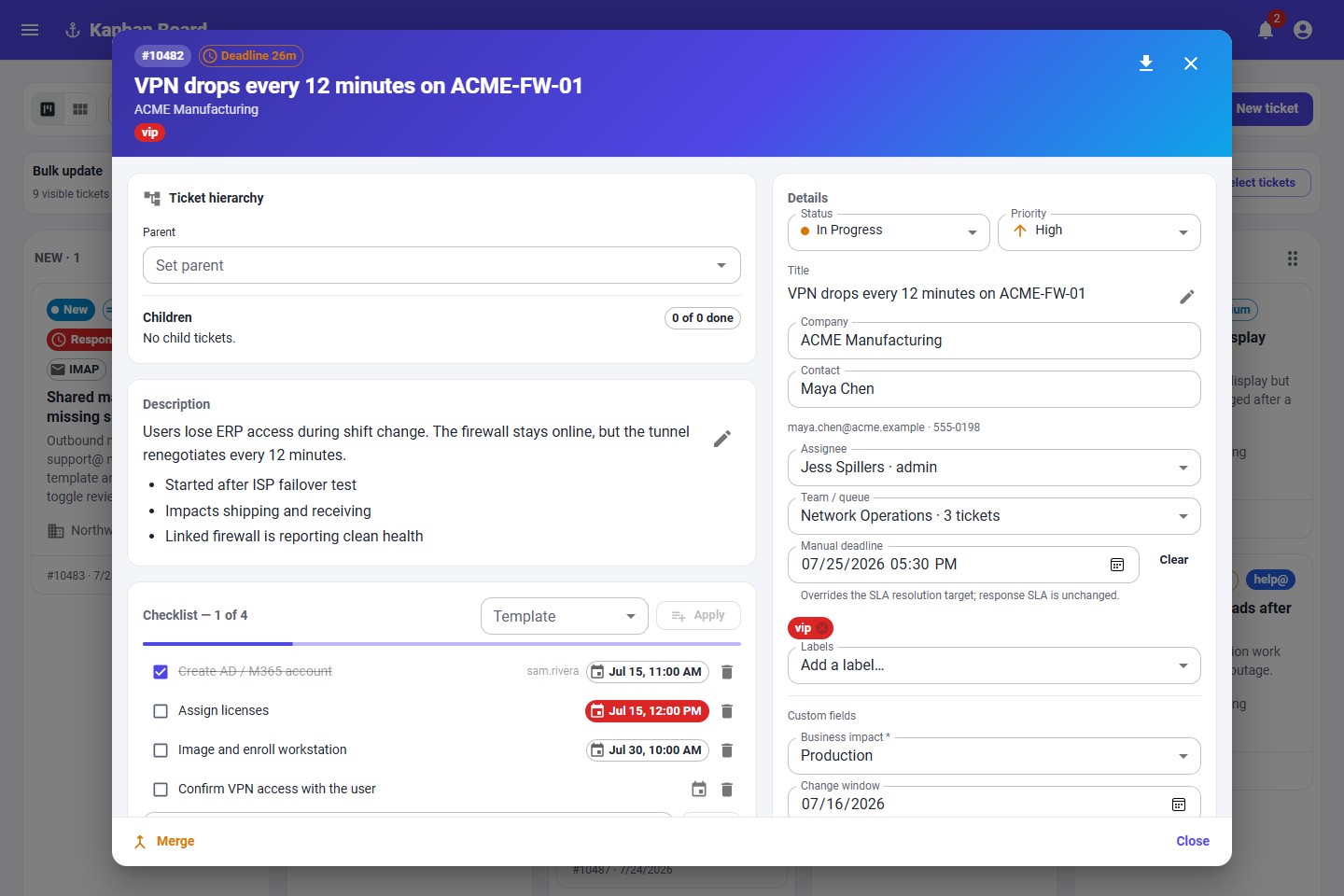Open notifications bell with 2 alerts
This screenshot has height=896, width=1344.
click(1266, 30)
